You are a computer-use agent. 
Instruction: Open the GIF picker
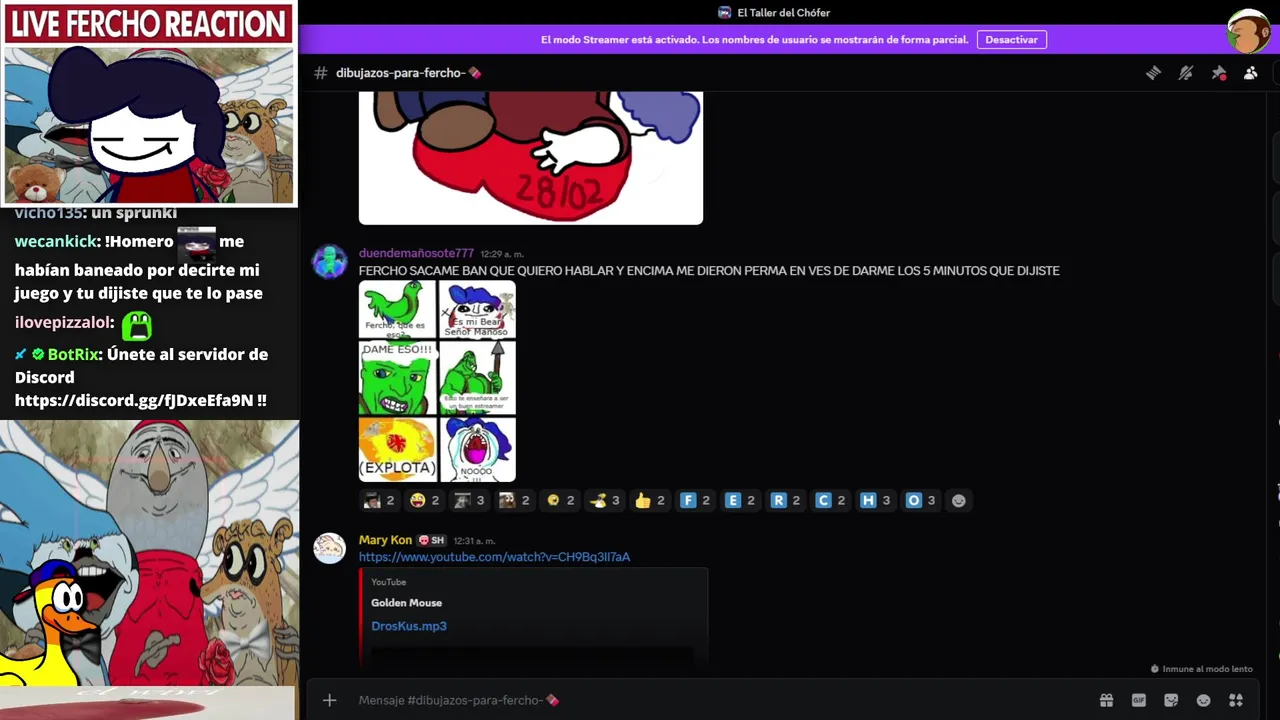pyautogui.click(x=1138, y=700)
